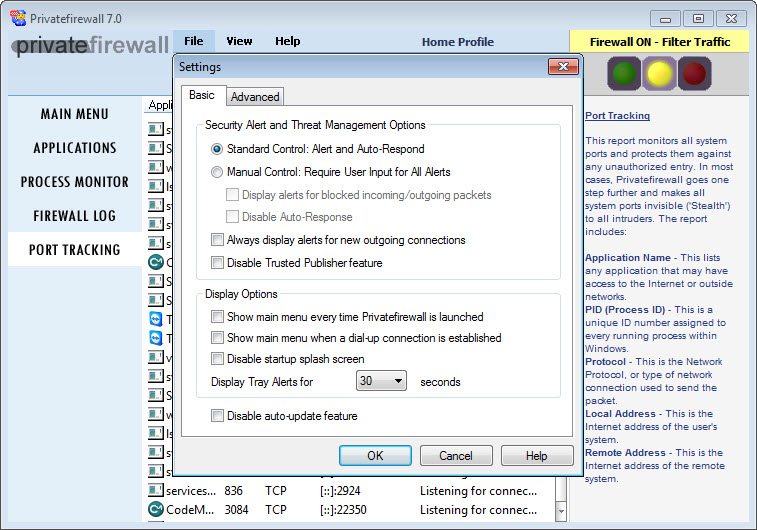Switch to the Advanced tab
This screenshot has width=757, height=530.
255,97
